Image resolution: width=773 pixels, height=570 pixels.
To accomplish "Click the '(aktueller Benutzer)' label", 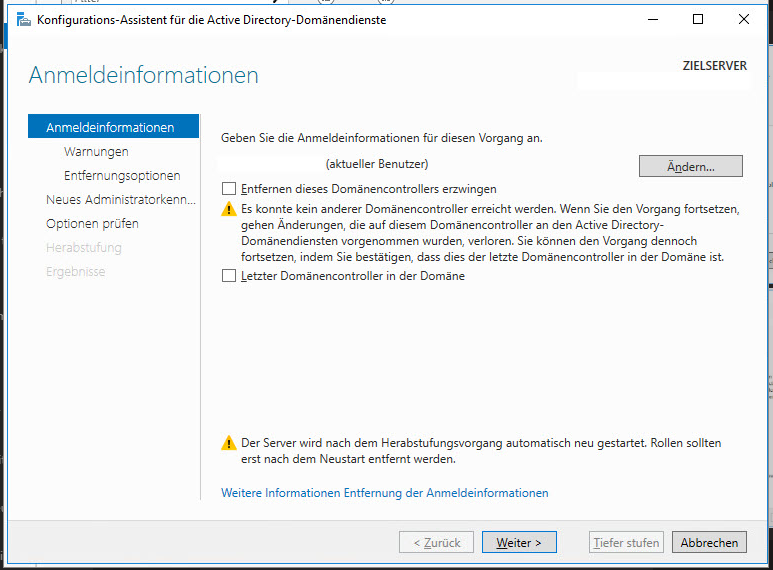I will (x=377, y=164).
